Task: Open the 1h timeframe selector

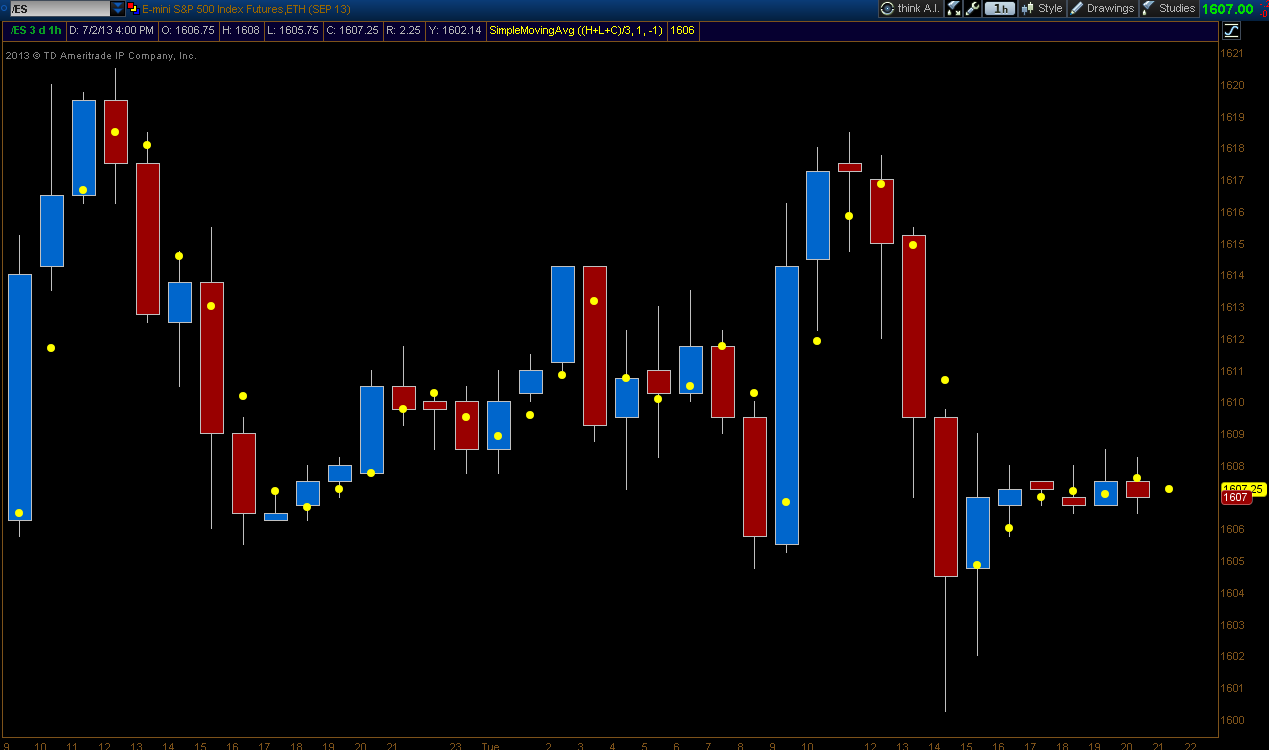Action: (x=999, y=8)
